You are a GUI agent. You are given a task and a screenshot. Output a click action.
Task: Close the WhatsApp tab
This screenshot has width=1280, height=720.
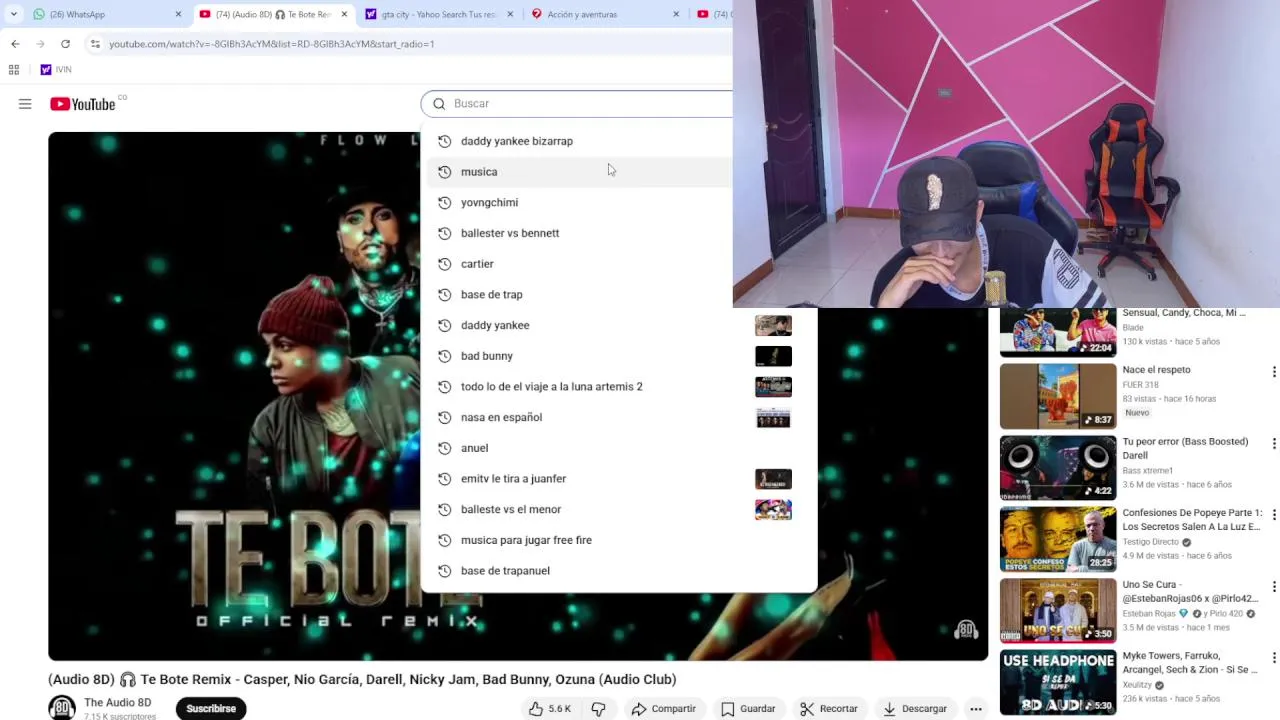coord(179,14)
